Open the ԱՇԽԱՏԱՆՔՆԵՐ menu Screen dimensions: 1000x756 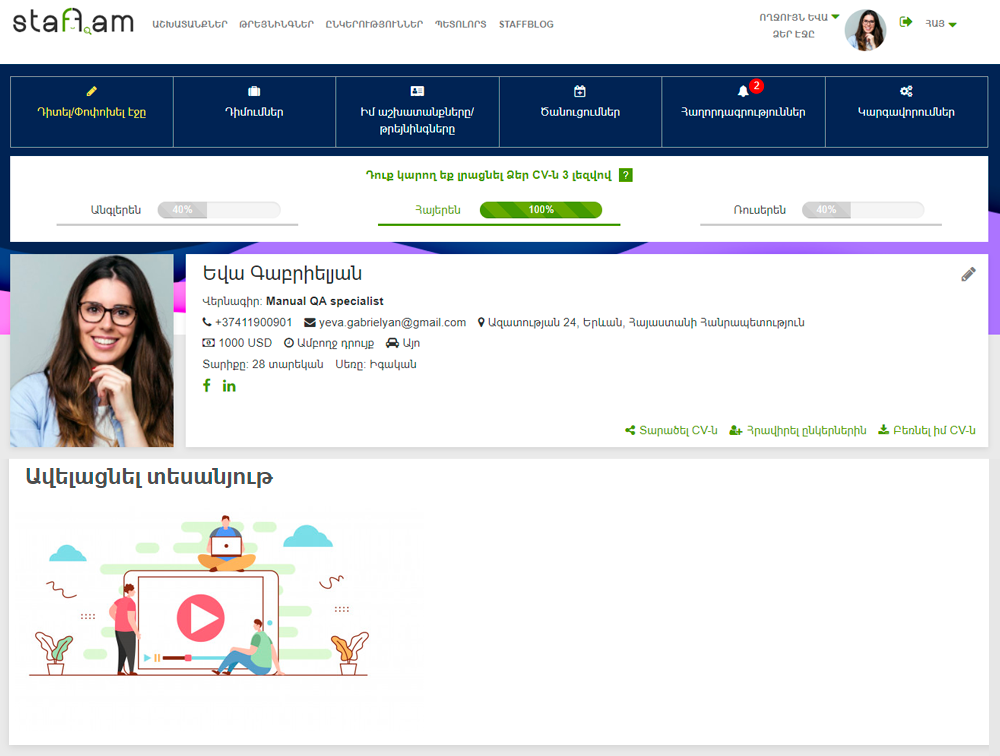click(189, 24)
